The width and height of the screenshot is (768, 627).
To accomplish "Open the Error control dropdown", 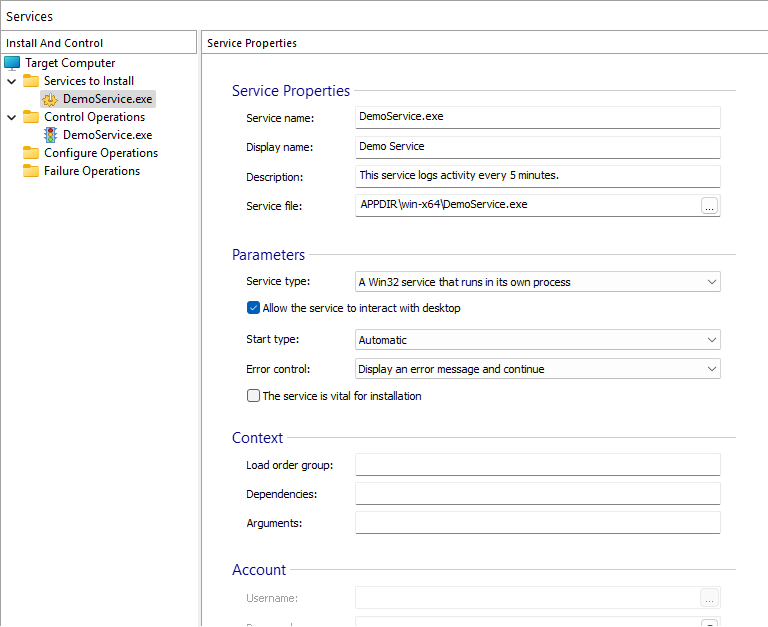I will [x=537, y=369].
